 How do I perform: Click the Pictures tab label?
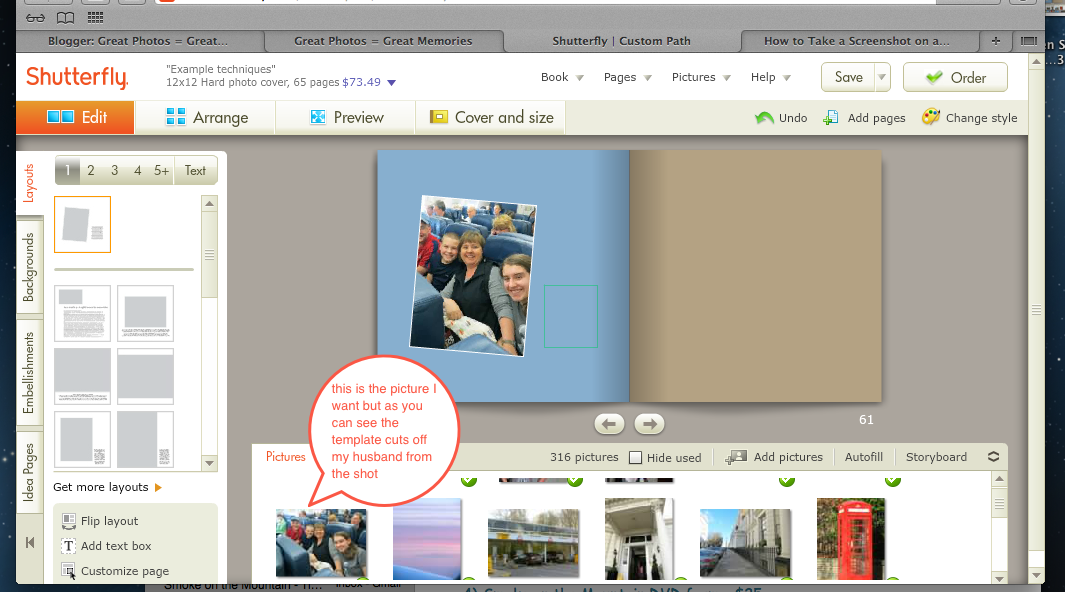click(x=285, y=457)
